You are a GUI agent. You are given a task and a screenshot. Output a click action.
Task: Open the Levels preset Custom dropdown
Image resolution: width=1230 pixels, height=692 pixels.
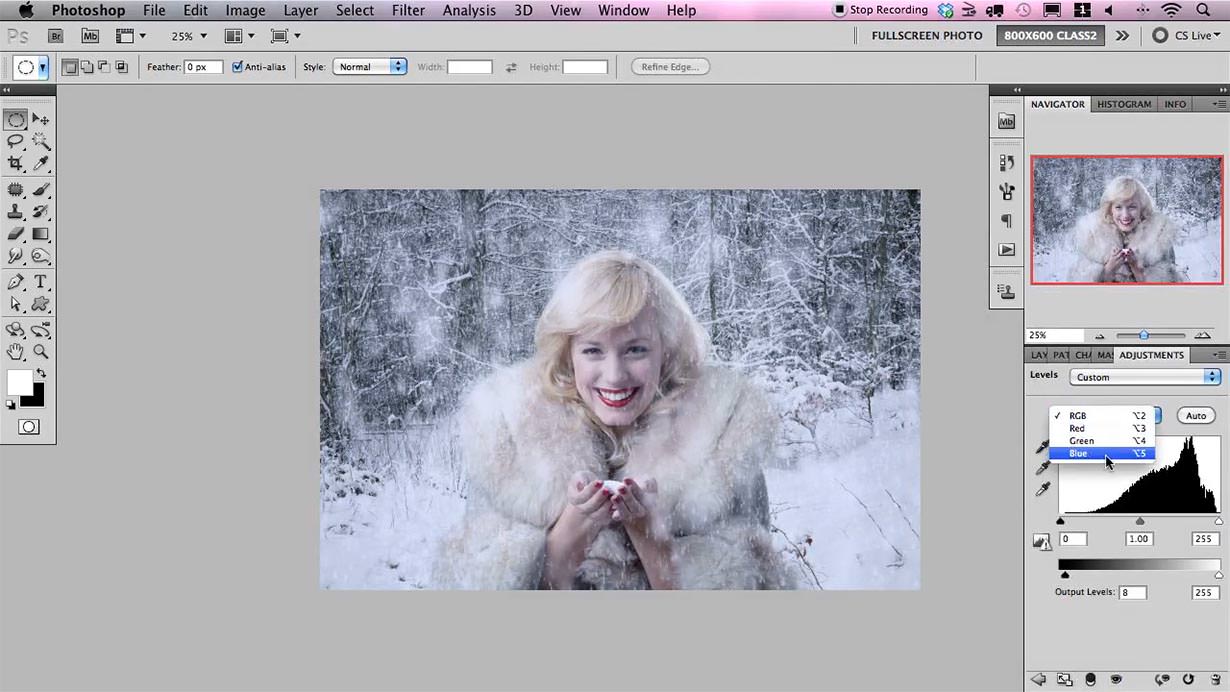pos(1145,377)
